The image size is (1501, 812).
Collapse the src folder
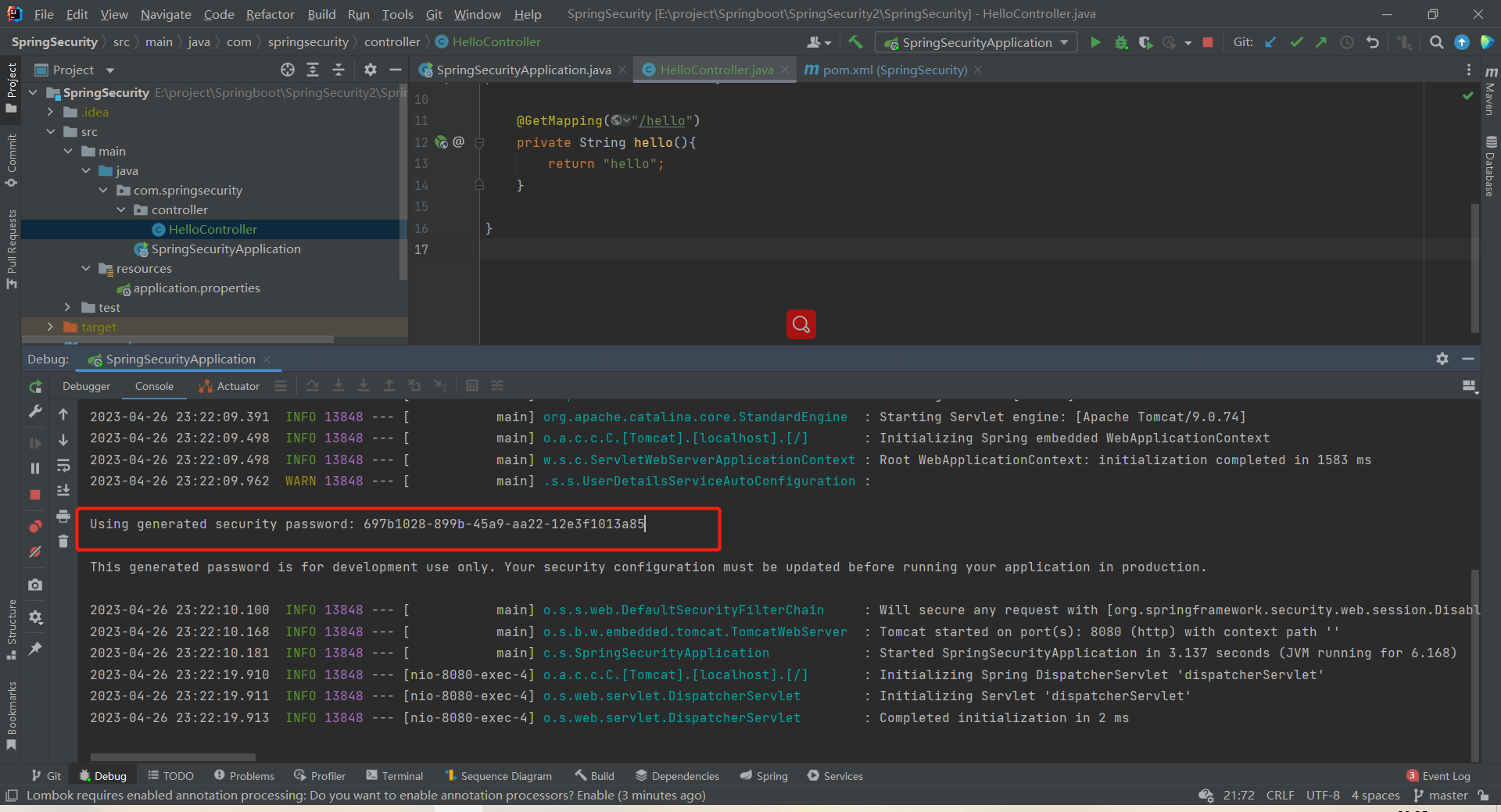(50, 131)
